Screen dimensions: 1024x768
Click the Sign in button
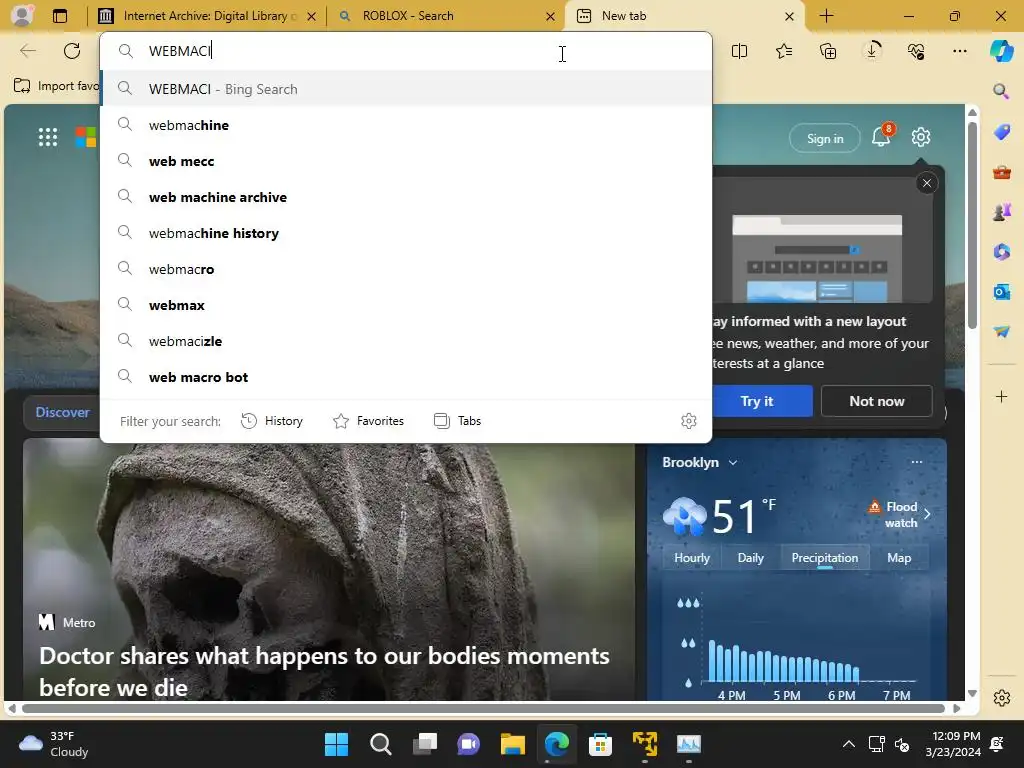point(825,138)
